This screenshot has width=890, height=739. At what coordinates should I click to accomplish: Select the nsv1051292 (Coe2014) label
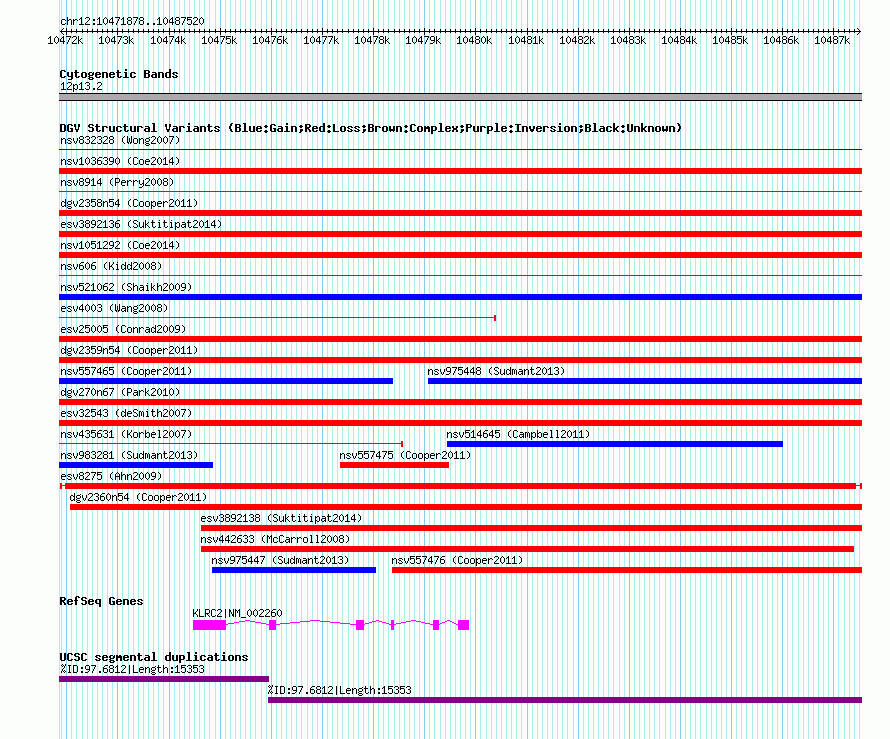[120, 245]
